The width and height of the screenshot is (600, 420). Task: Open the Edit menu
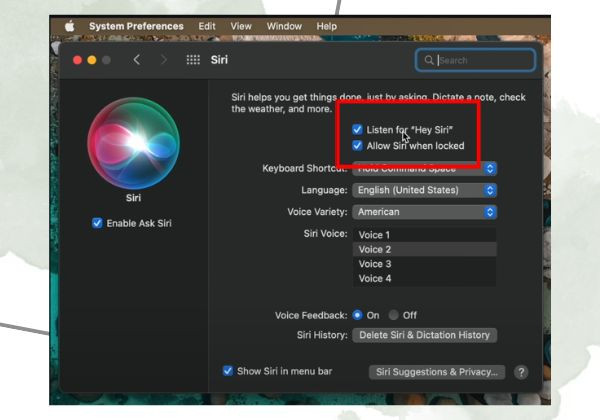click(x=207, y=26)
